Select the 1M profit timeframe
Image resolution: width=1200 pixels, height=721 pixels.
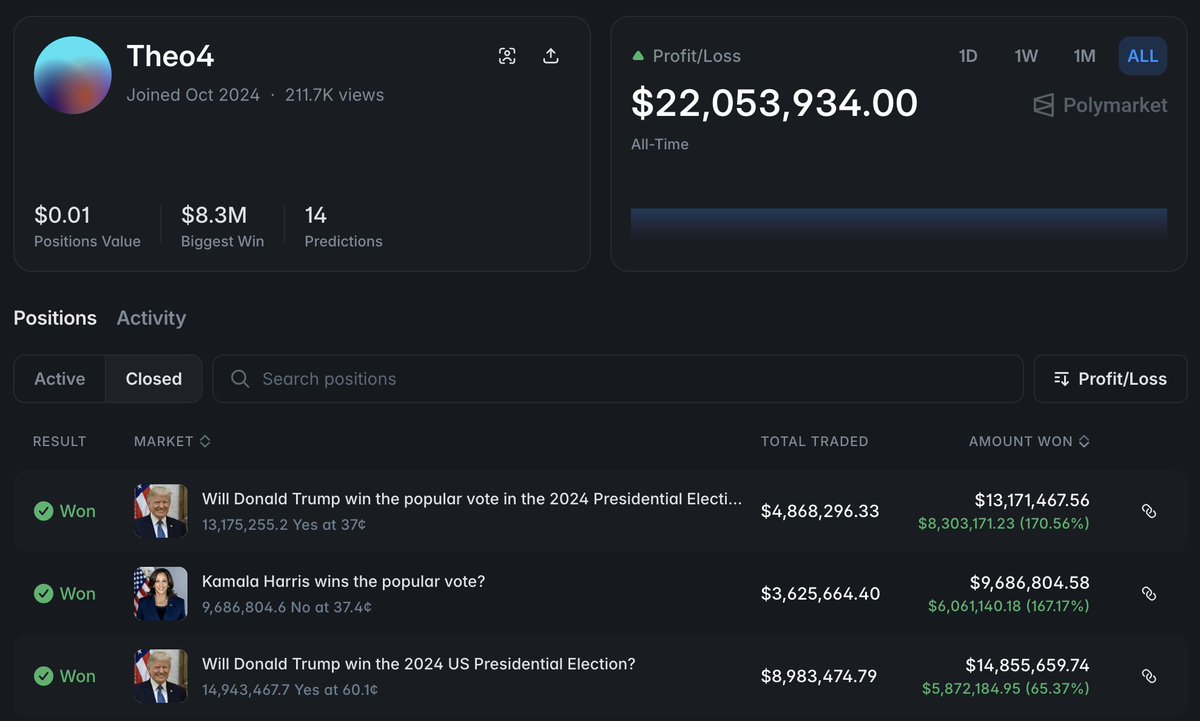point(1085,56)
